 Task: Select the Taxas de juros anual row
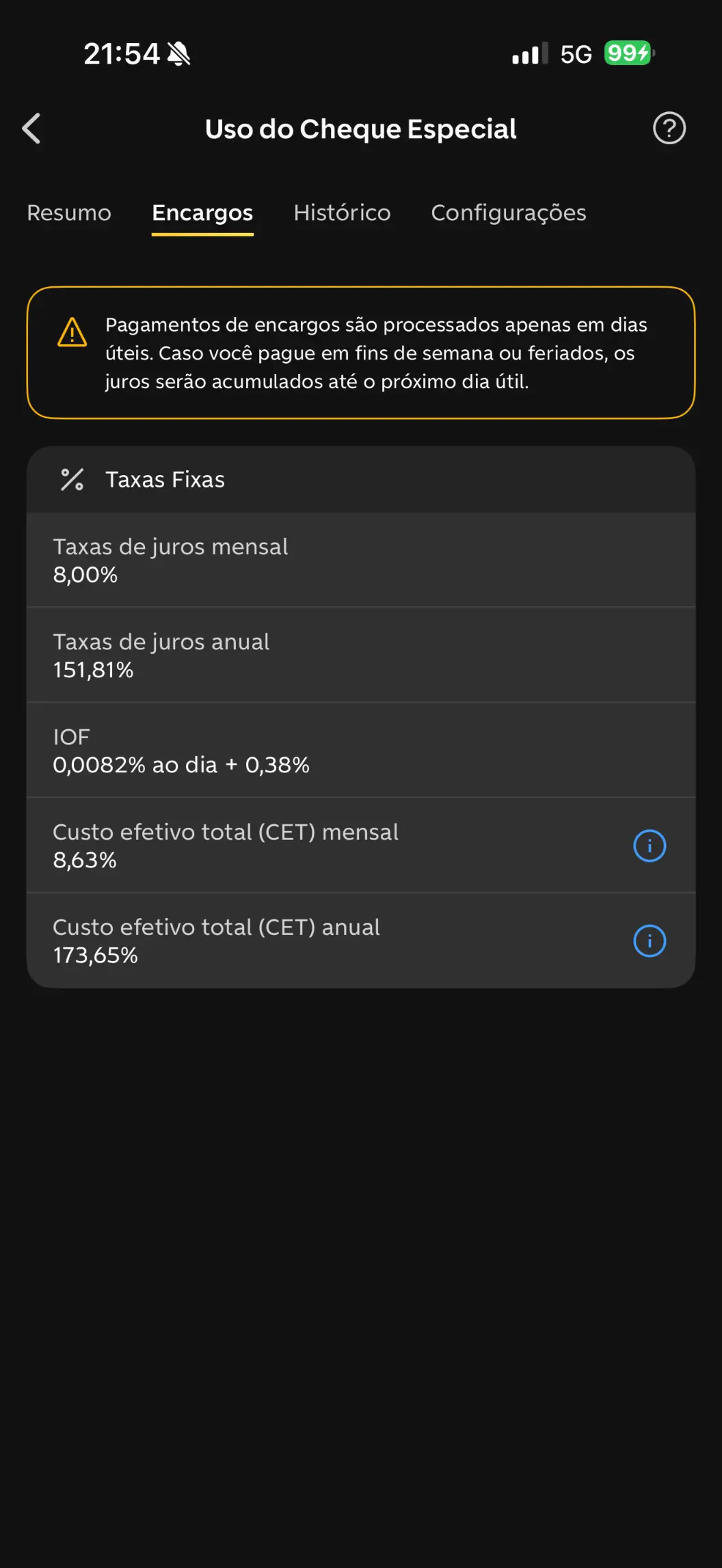click(360, 655)
